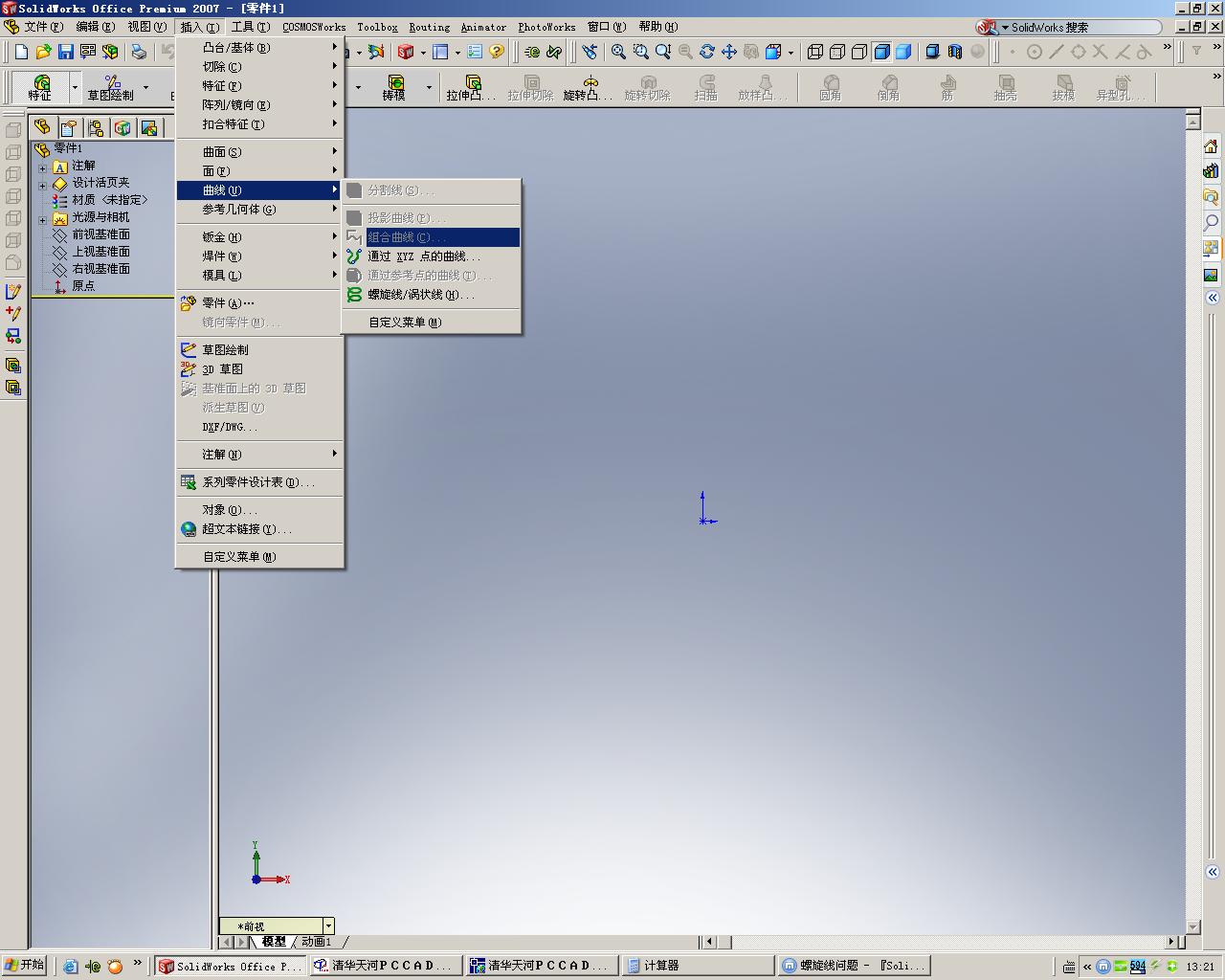Activate the Pan view tool
The width and height of the screenshot is (1225, 980).
click(729, 52)
